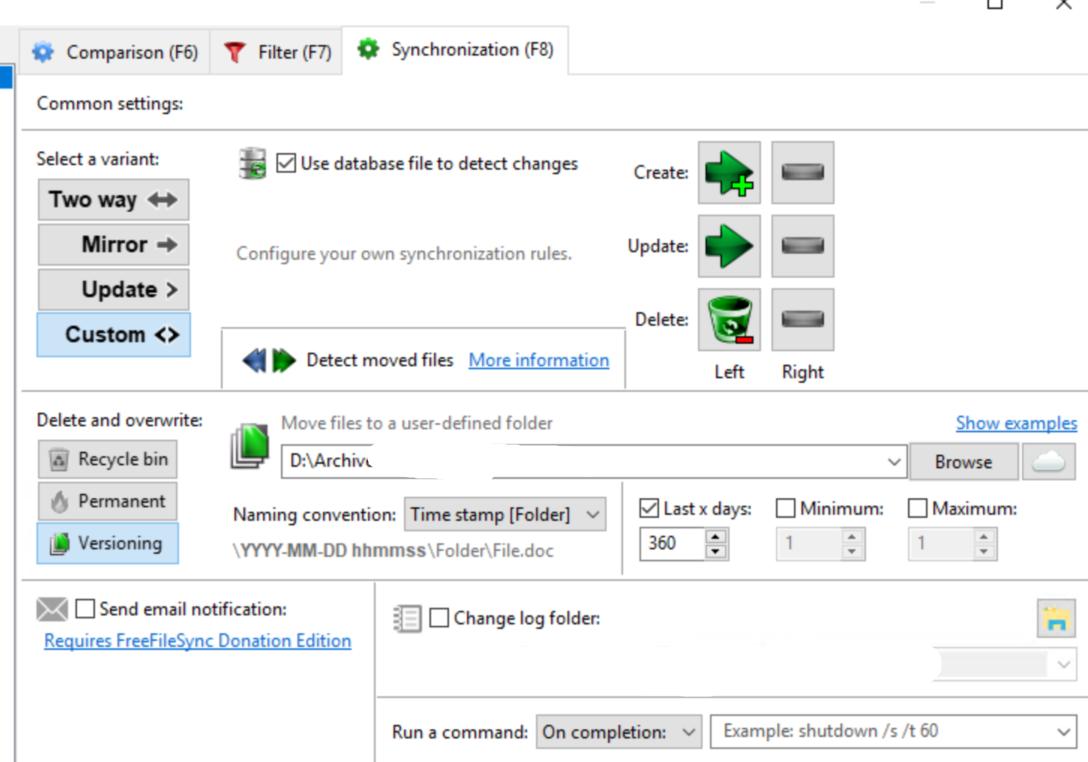Click the versioning folder documents icon

tap(250, 446)
